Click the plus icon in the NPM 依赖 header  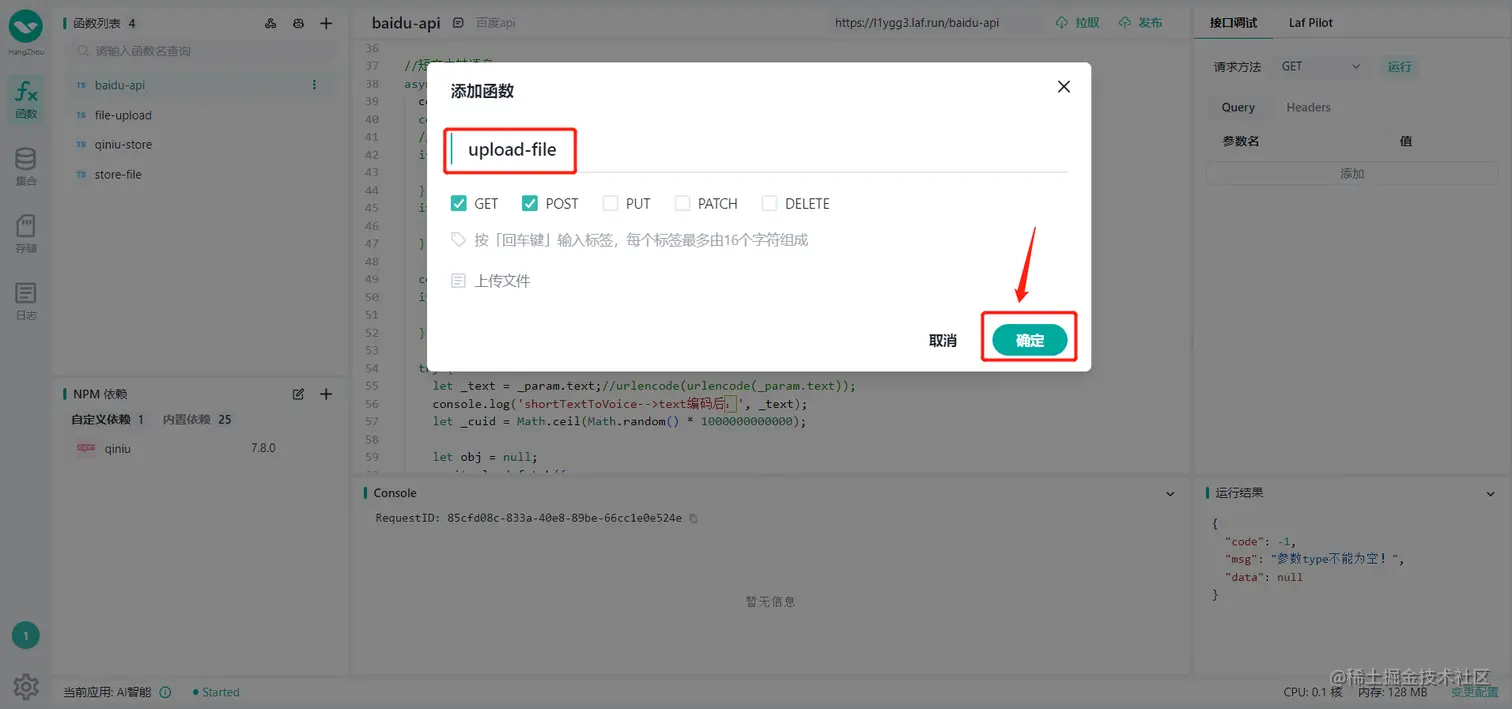coord(326,394)
